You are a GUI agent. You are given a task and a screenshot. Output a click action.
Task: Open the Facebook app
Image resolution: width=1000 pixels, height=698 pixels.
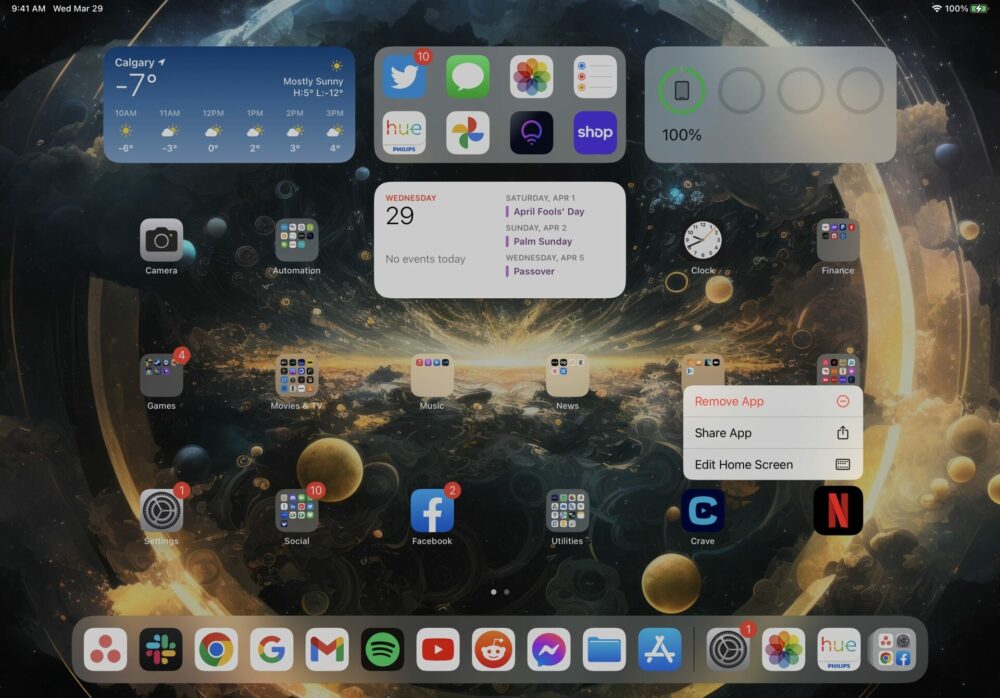(432, 510)
